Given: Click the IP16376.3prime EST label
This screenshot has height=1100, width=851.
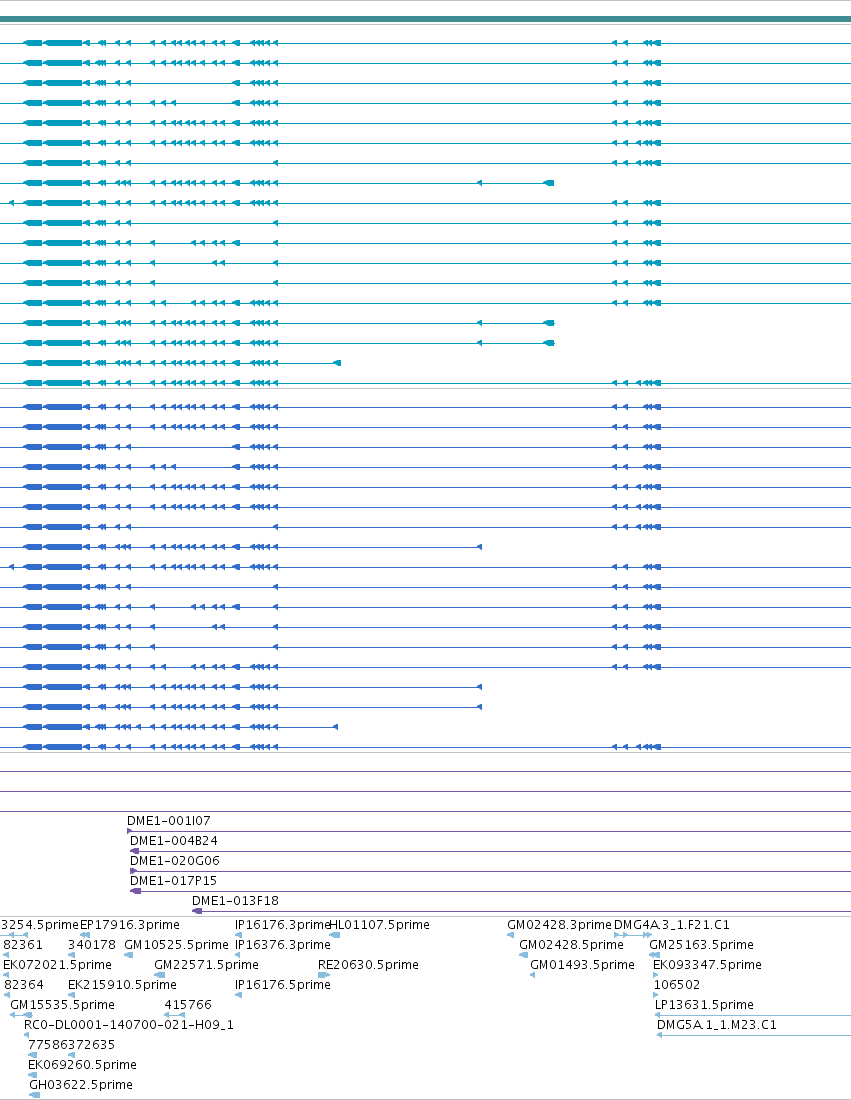Looking at the screenshot, I should [282, 944].
